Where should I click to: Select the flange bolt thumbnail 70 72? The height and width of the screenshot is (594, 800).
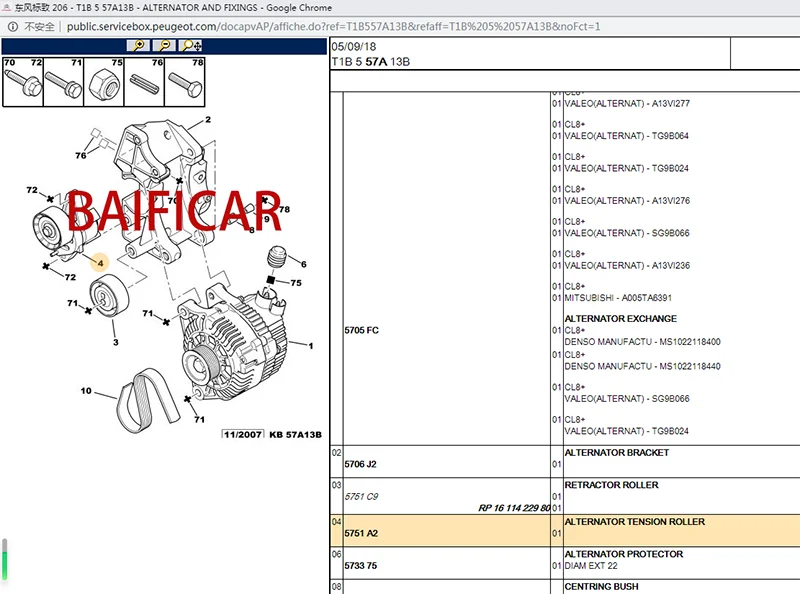point(23,82)
